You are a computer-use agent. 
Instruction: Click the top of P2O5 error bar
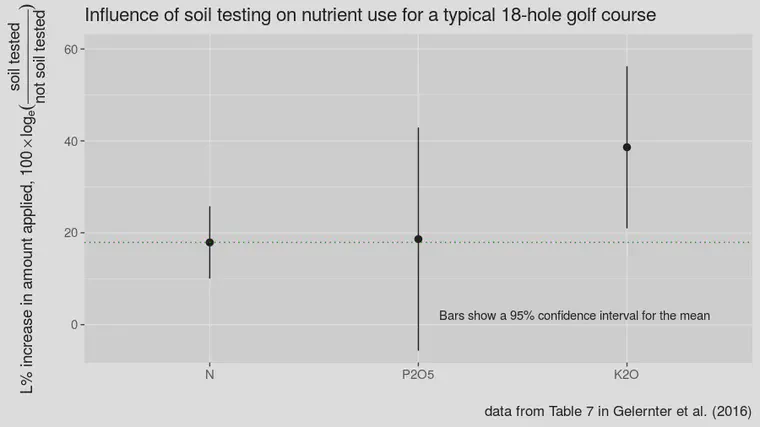point(418,128)
